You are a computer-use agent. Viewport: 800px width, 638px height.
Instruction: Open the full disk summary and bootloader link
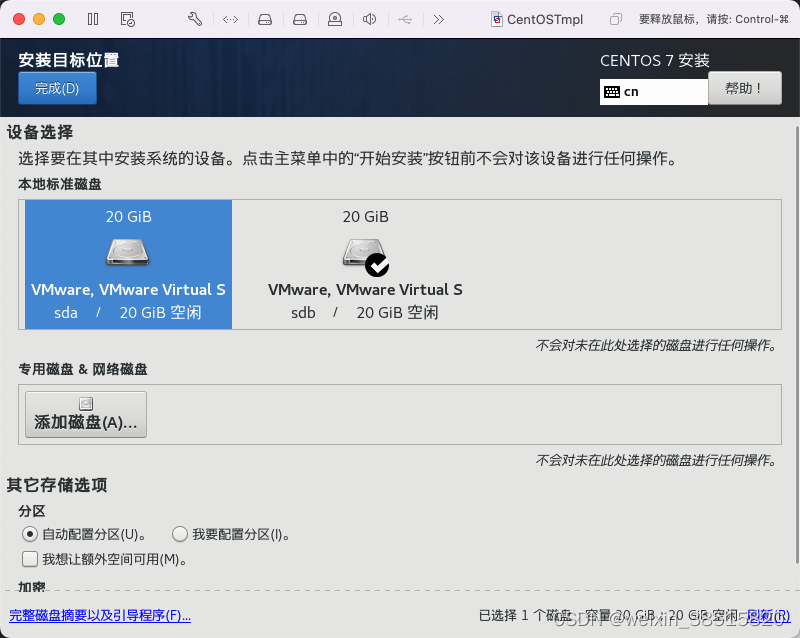(x=100, y=615)
